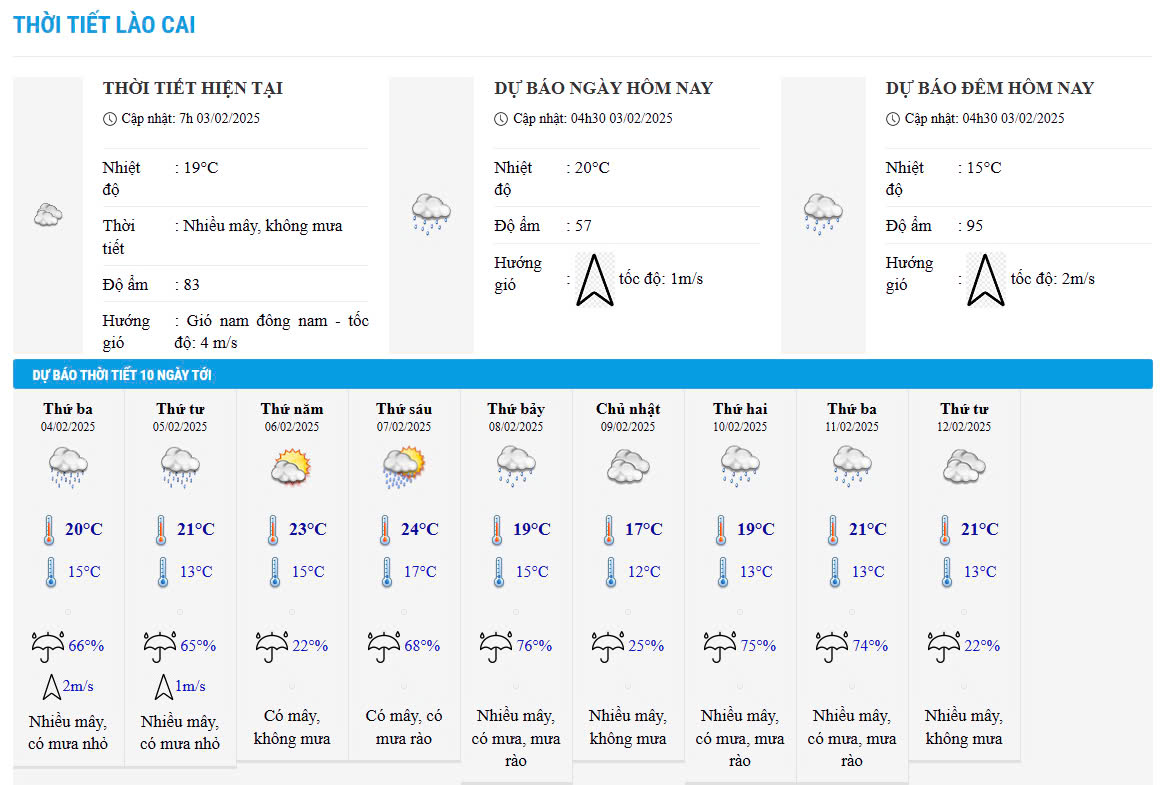Click the date '08/02/2025'
Viewport: 1164px width, 785px height.
tap(516, 427)
